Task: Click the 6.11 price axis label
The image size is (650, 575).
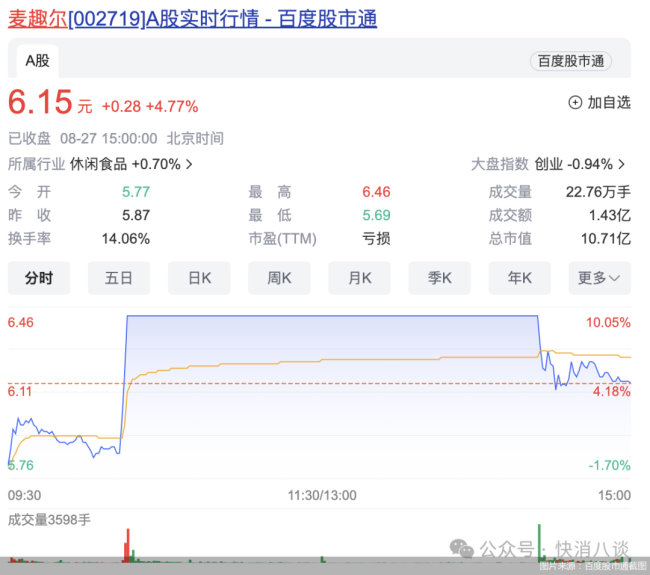Action: click(20, 391)
